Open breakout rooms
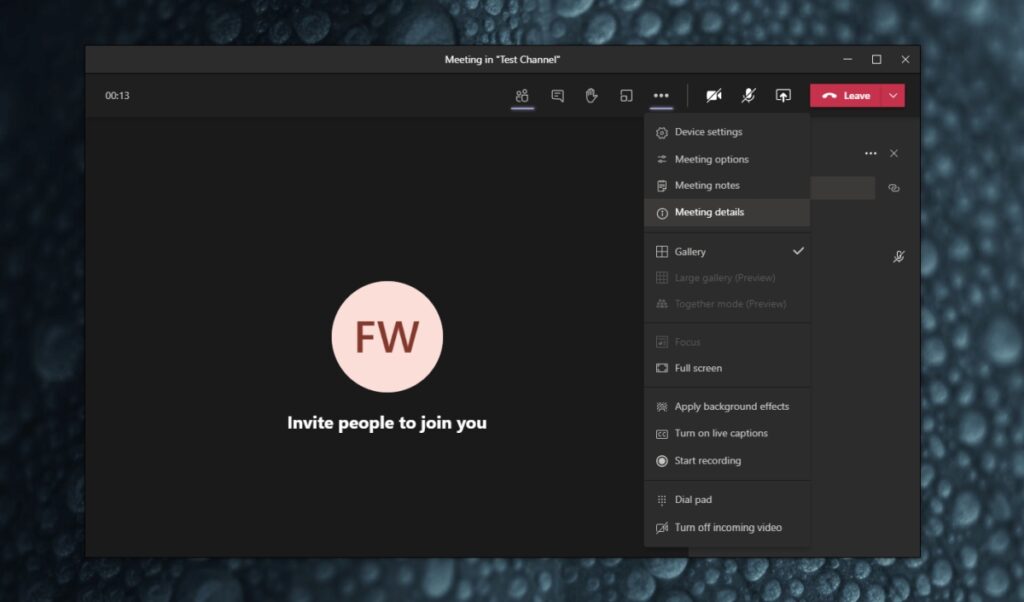 (626, 95)
